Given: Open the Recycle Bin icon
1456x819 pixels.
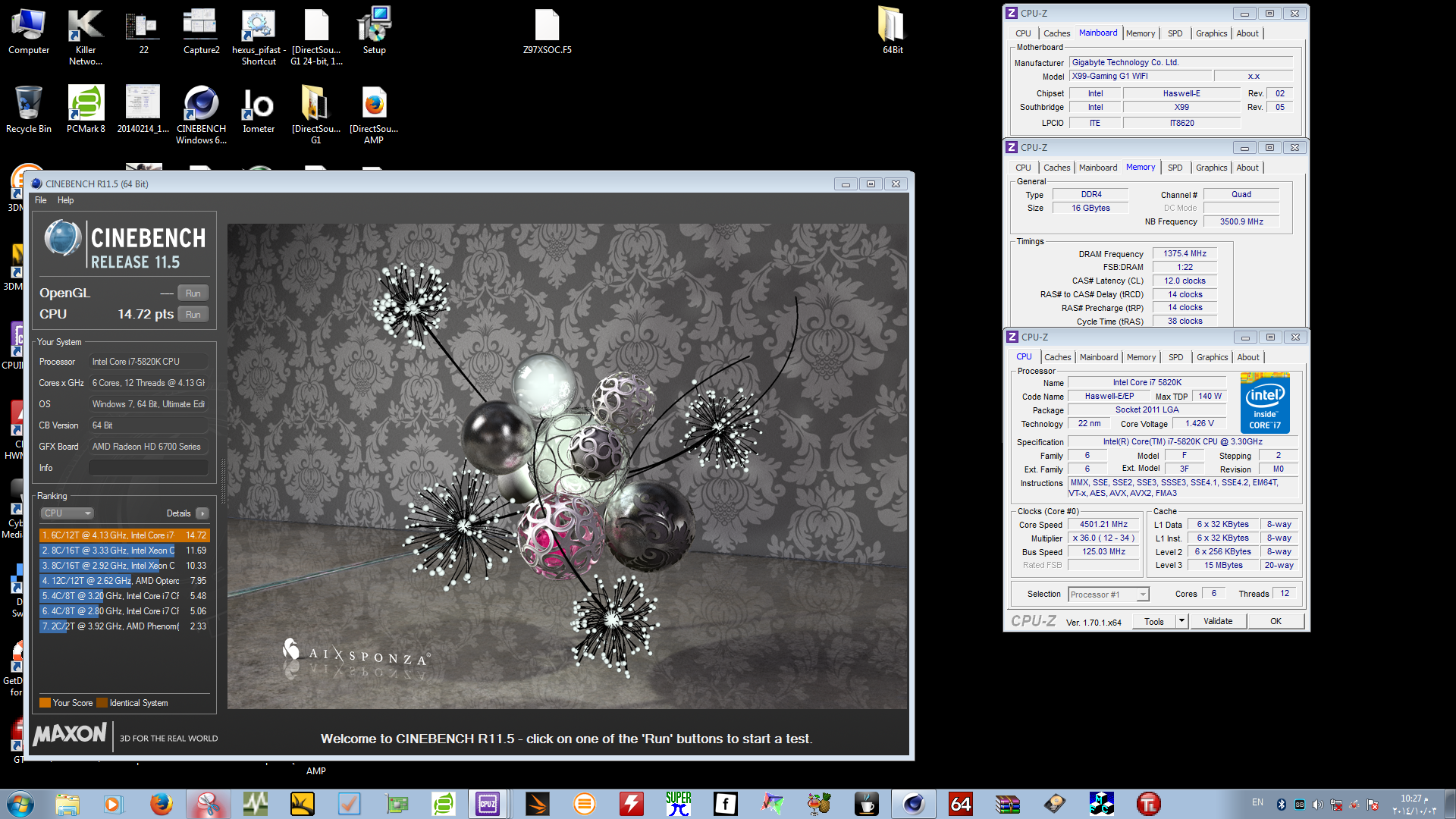Looking at the screenshot, I should tap(29, 110).
